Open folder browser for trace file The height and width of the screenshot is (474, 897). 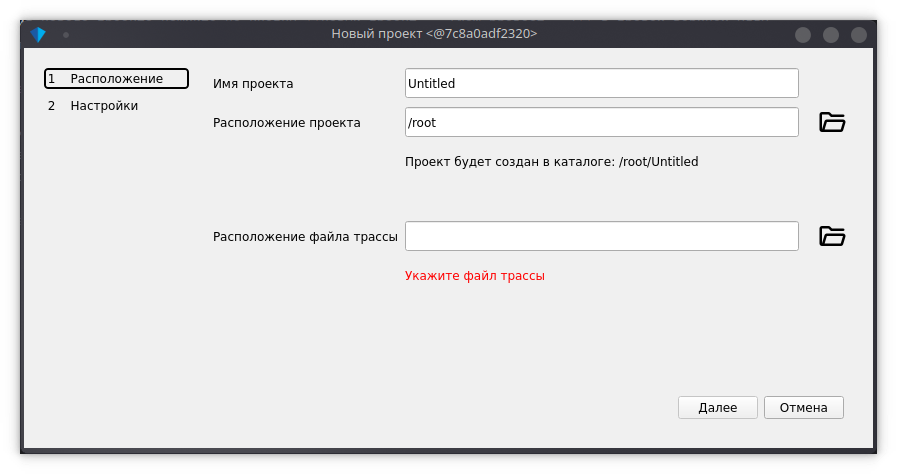coord(832,237)
